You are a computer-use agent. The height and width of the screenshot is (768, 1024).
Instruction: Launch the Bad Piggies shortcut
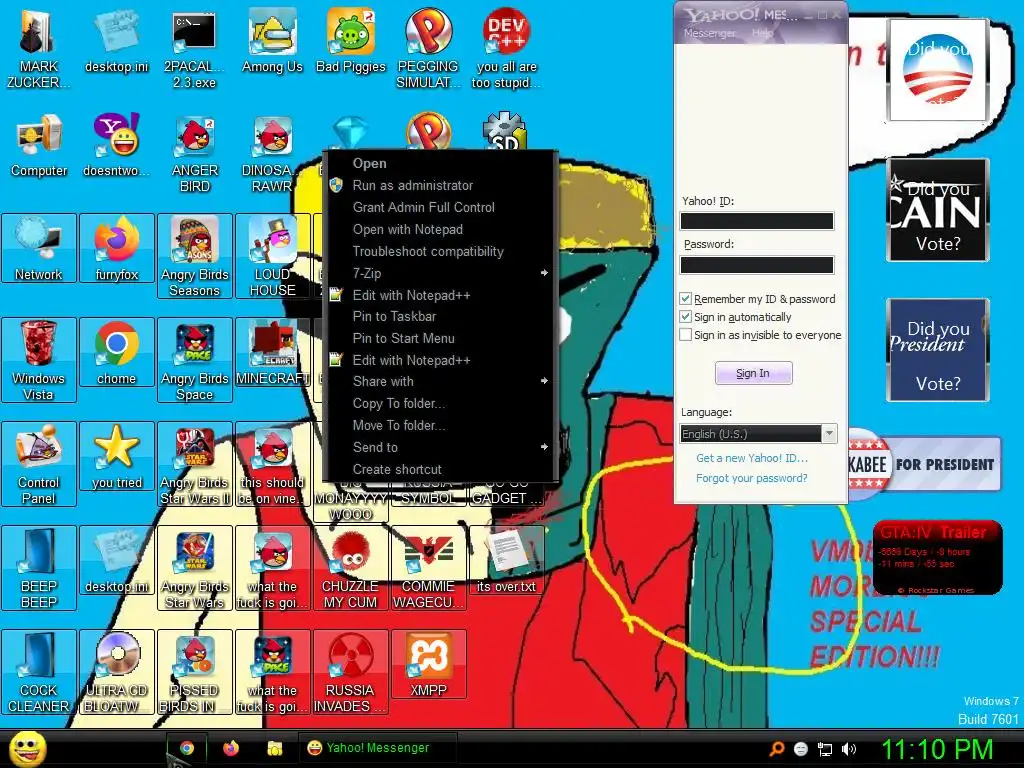pos(351,42)
